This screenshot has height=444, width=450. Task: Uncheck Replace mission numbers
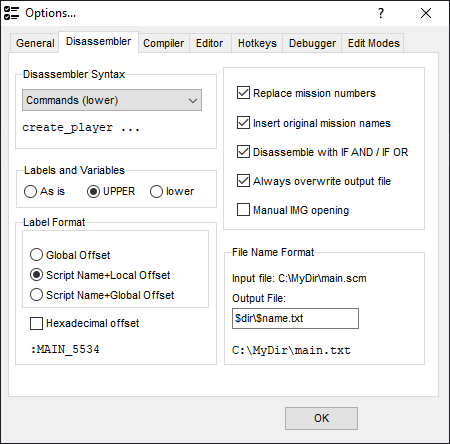click(243, 93)
